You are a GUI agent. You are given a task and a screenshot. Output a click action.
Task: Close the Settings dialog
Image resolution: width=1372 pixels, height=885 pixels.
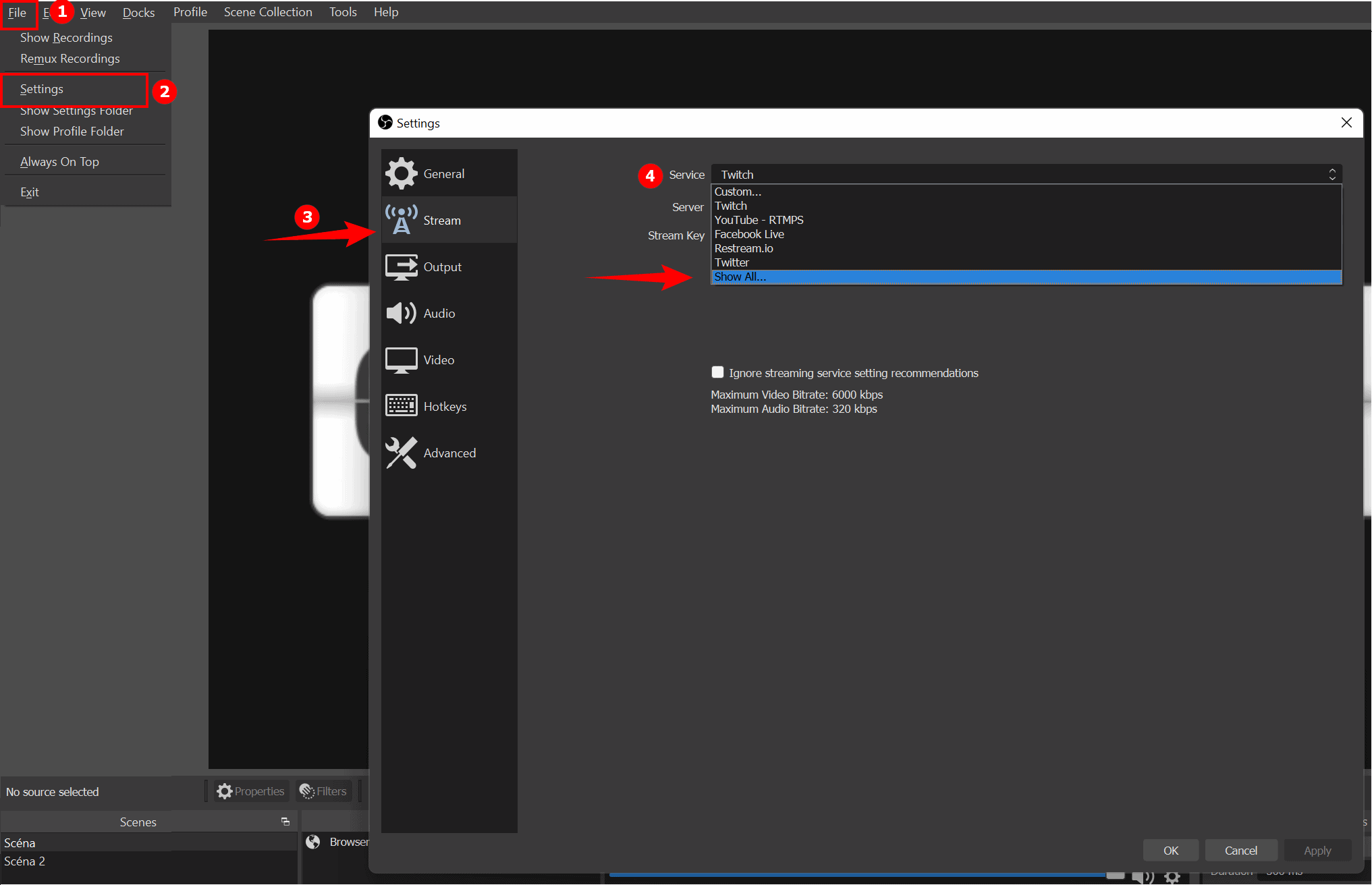pyautogui.click(x=1346, y=123)
